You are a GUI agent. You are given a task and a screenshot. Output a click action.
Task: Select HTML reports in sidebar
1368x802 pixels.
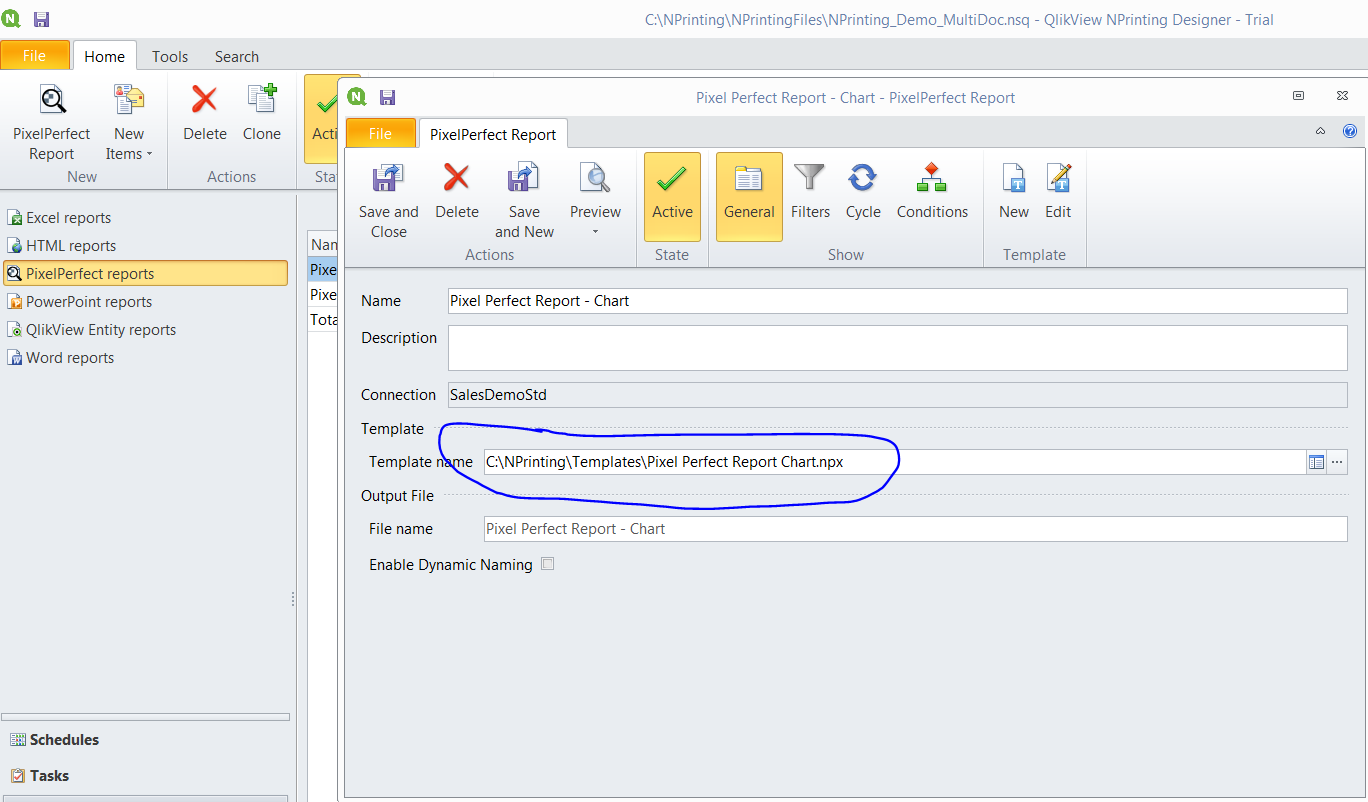point(71,245)
